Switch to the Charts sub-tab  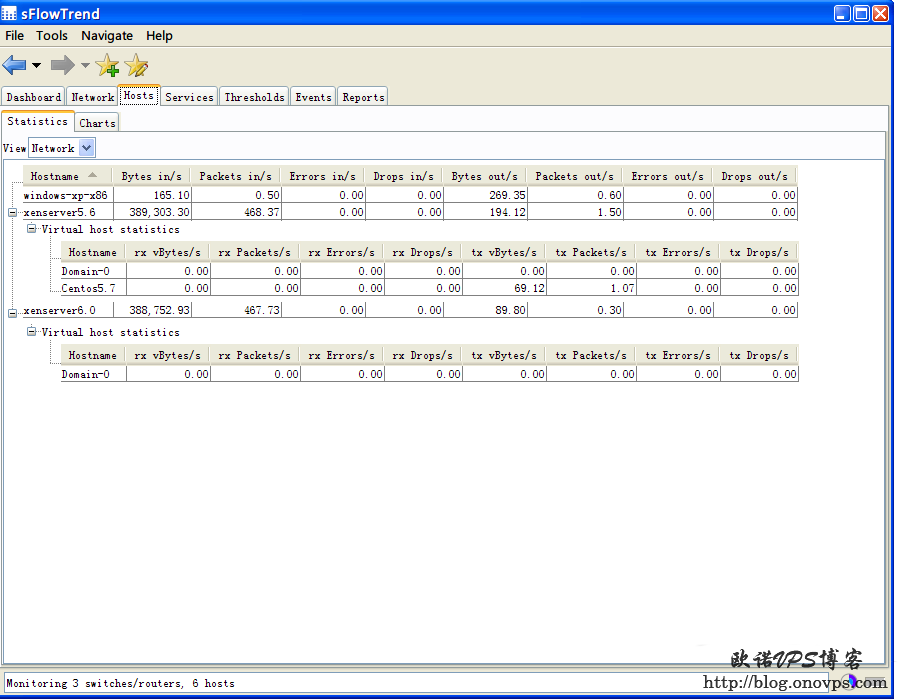(x=97, y=123)
